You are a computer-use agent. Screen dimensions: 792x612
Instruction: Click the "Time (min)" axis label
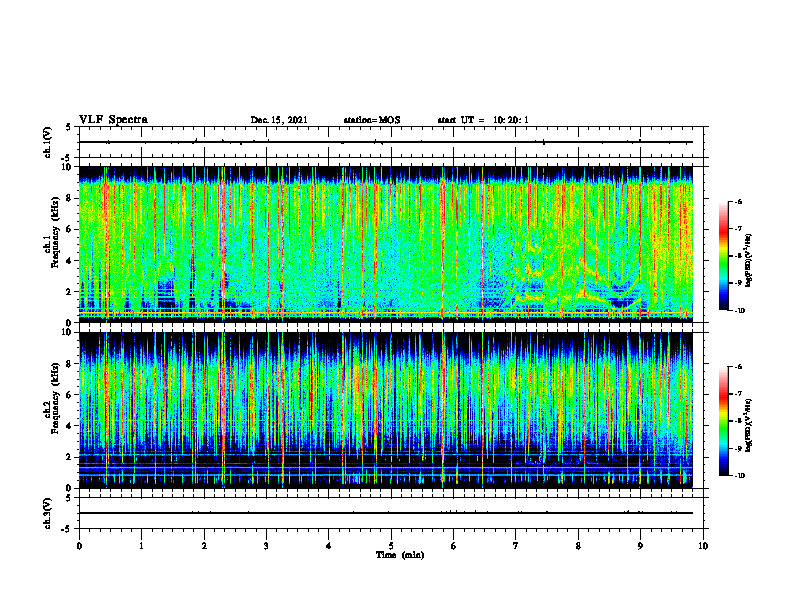pyautogui.click(x=400, y=555)
